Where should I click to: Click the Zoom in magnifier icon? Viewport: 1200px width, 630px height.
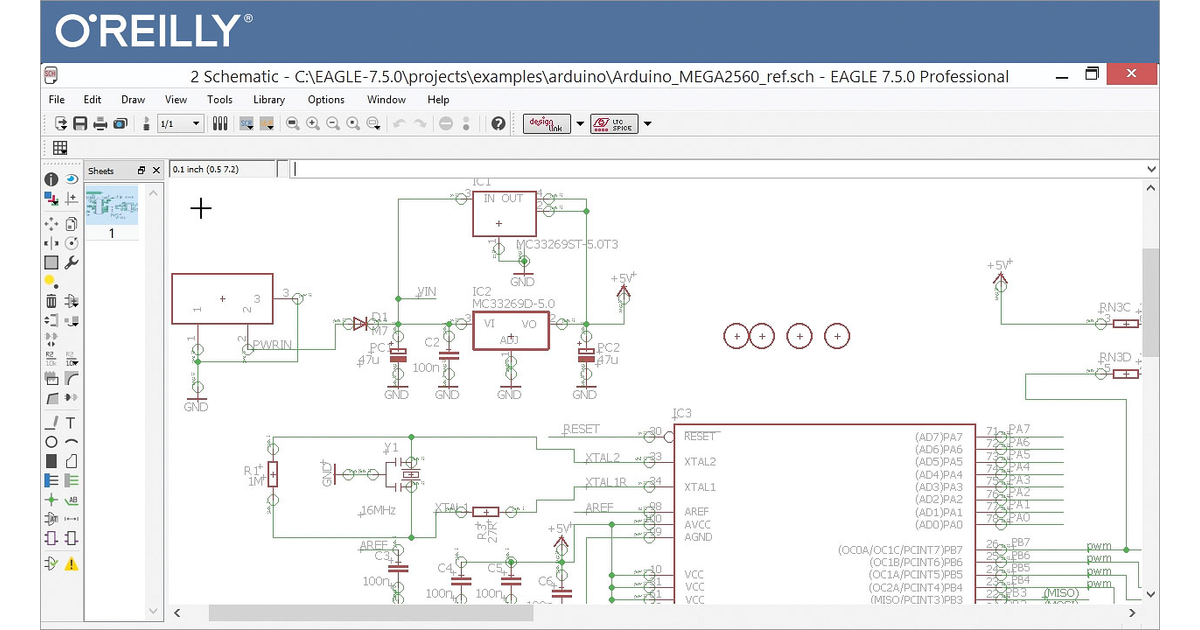click(312, 123)
